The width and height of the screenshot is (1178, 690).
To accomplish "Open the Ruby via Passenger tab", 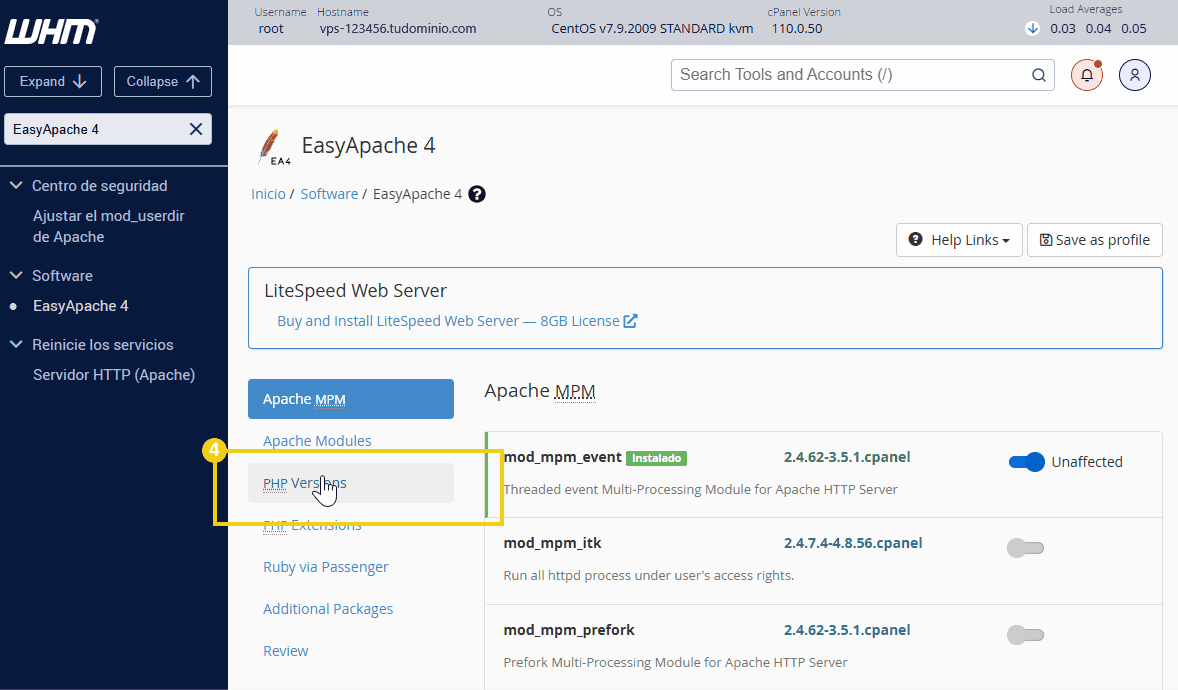I will [x=325, y=567].
